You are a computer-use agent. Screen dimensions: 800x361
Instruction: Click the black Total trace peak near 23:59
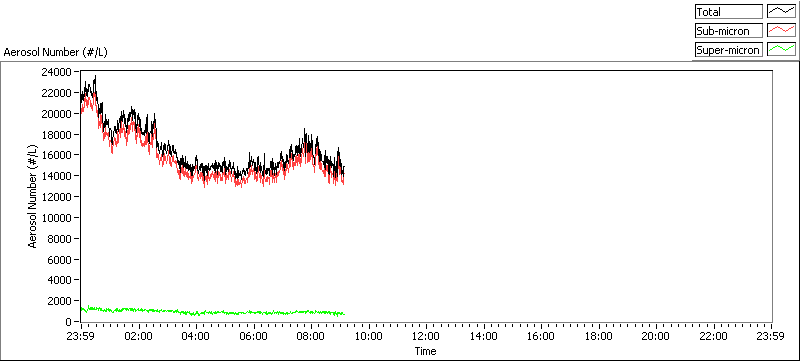click(x=95, y=77)
